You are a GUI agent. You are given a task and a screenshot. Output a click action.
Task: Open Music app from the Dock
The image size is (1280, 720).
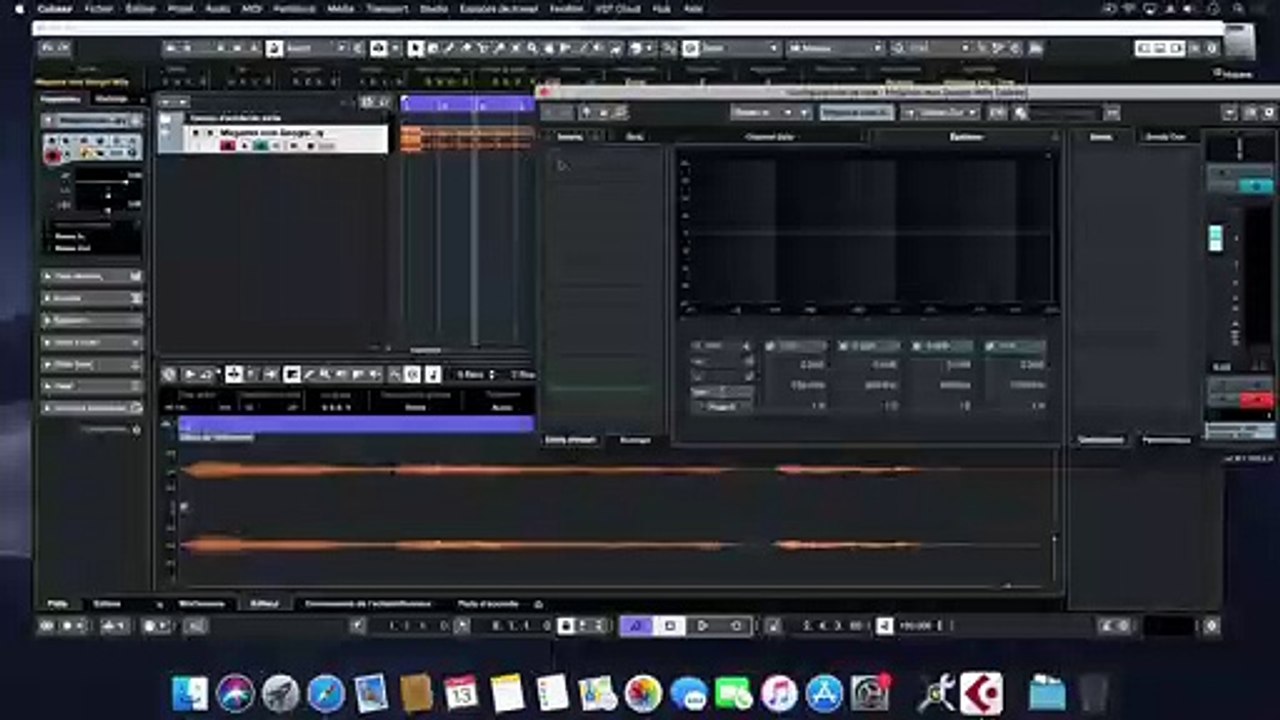[779, 693]
